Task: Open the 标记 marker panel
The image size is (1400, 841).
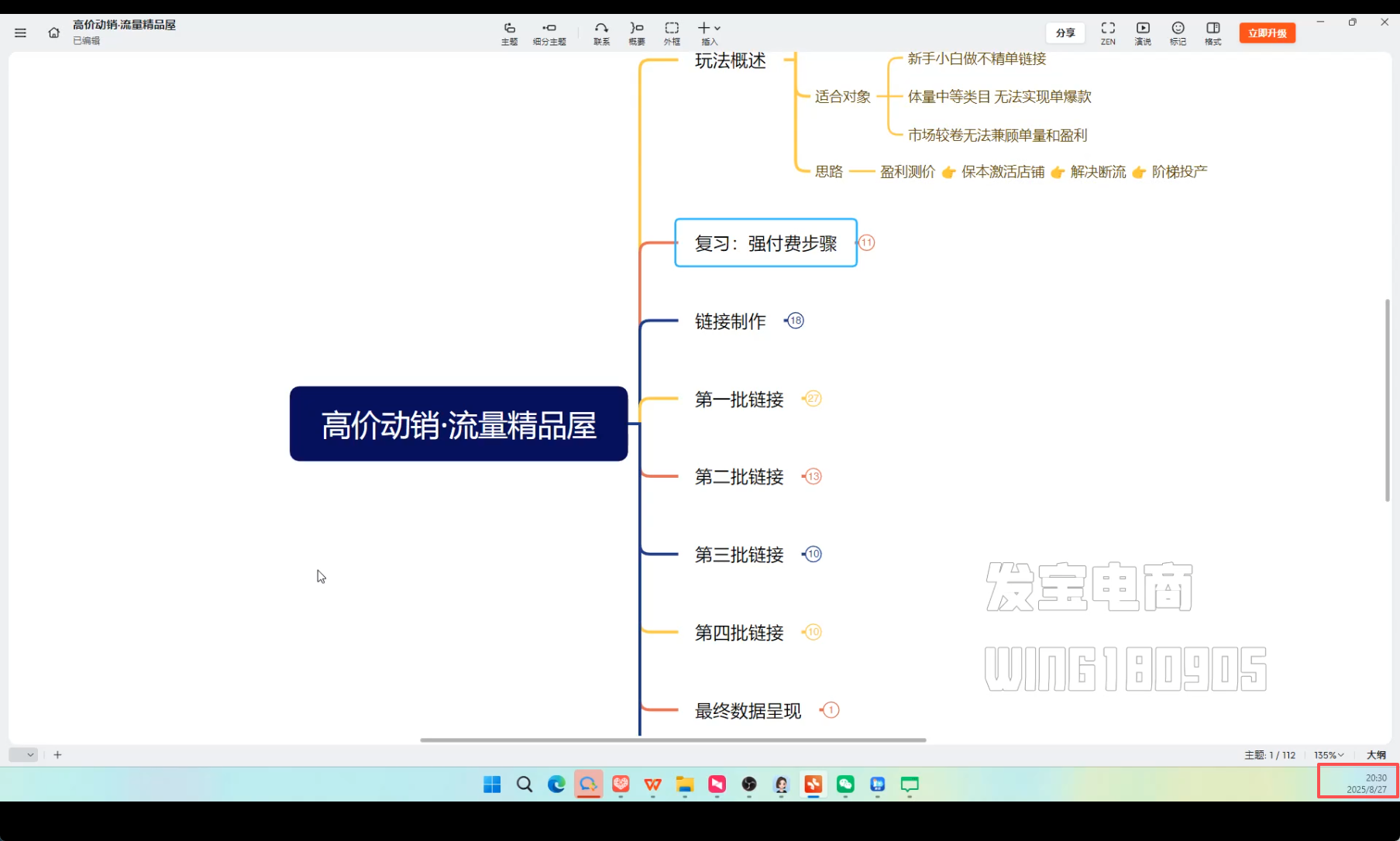Action: pyautogui.click(x=1178, y=33)
